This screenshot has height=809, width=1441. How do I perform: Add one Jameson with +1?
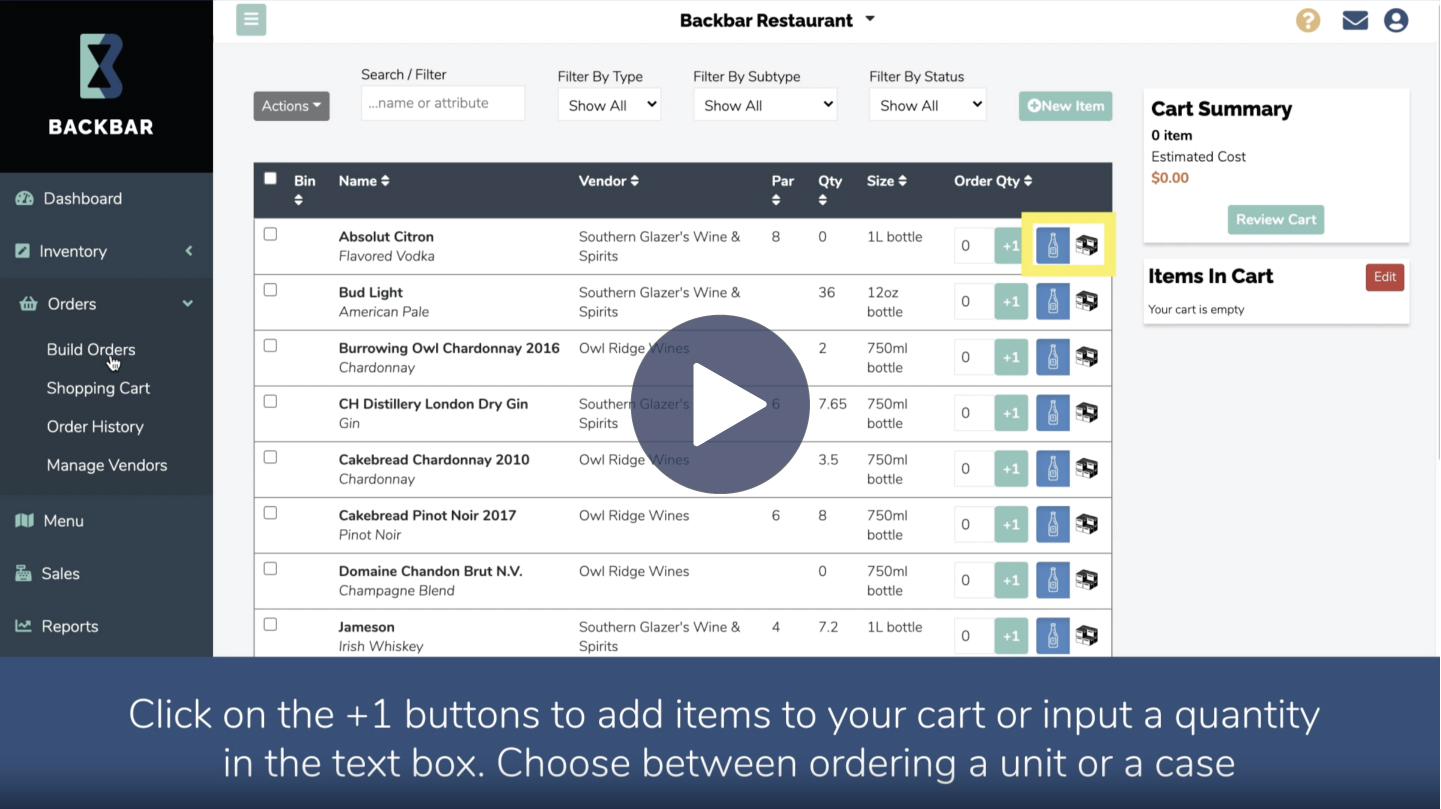coord(1011,637)
